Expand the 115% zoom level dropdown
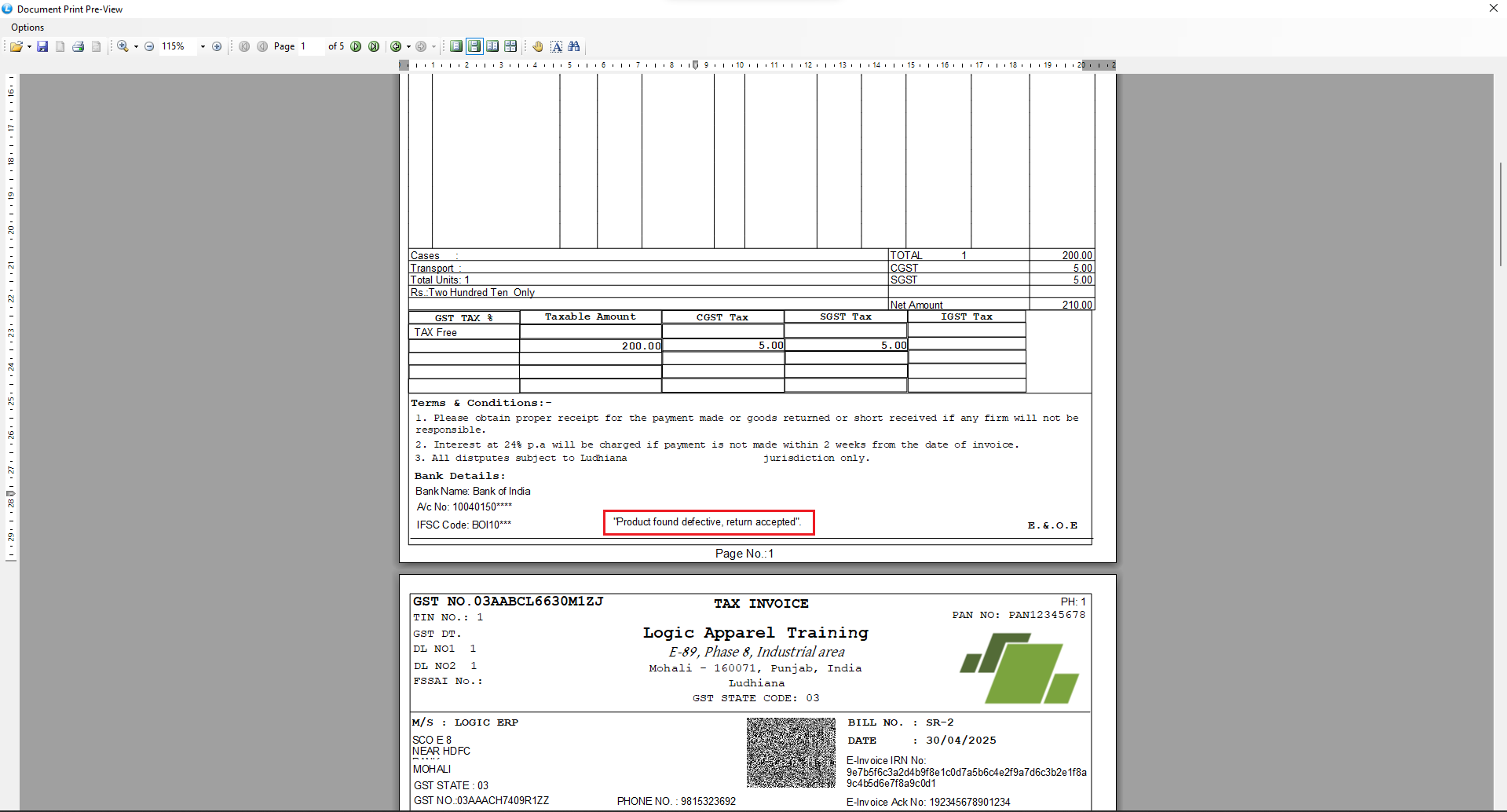The width and height of the screenshot is (1507, 812). point(203,46)
